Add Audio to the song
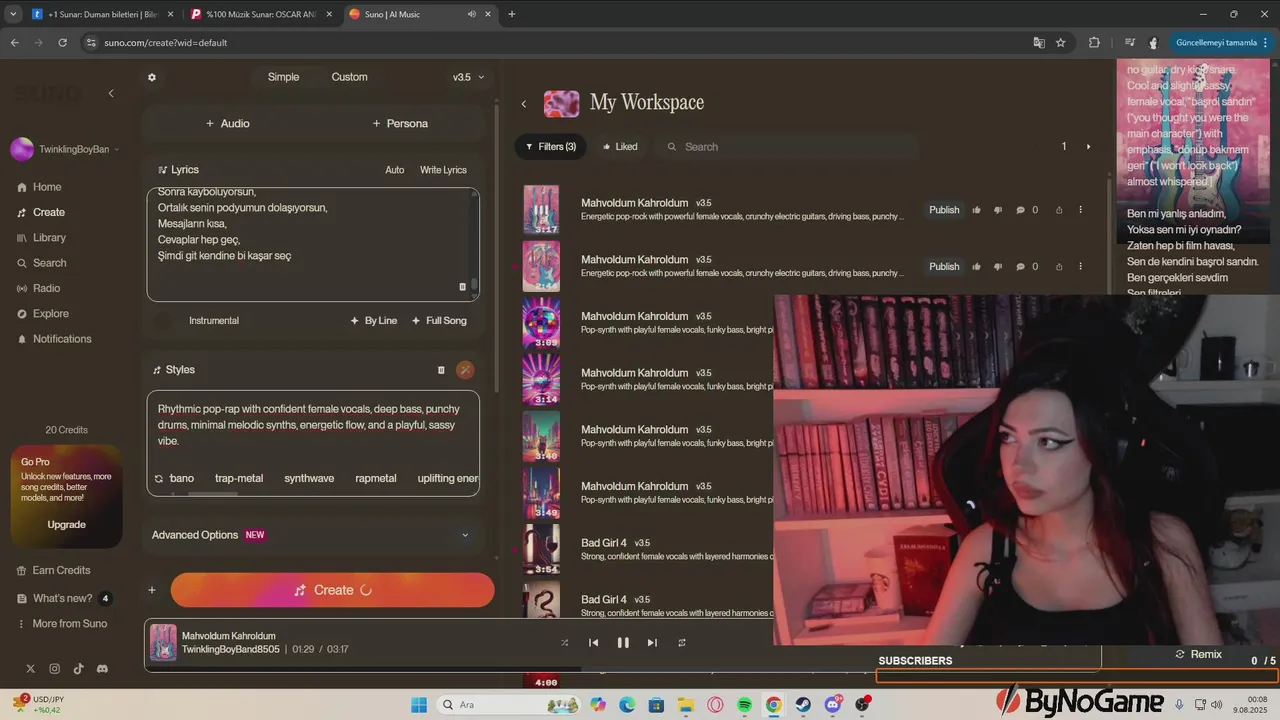Image resolution: width=1280 pixels, height=720 pixels. pyautogui.click(x=227, y=124)
